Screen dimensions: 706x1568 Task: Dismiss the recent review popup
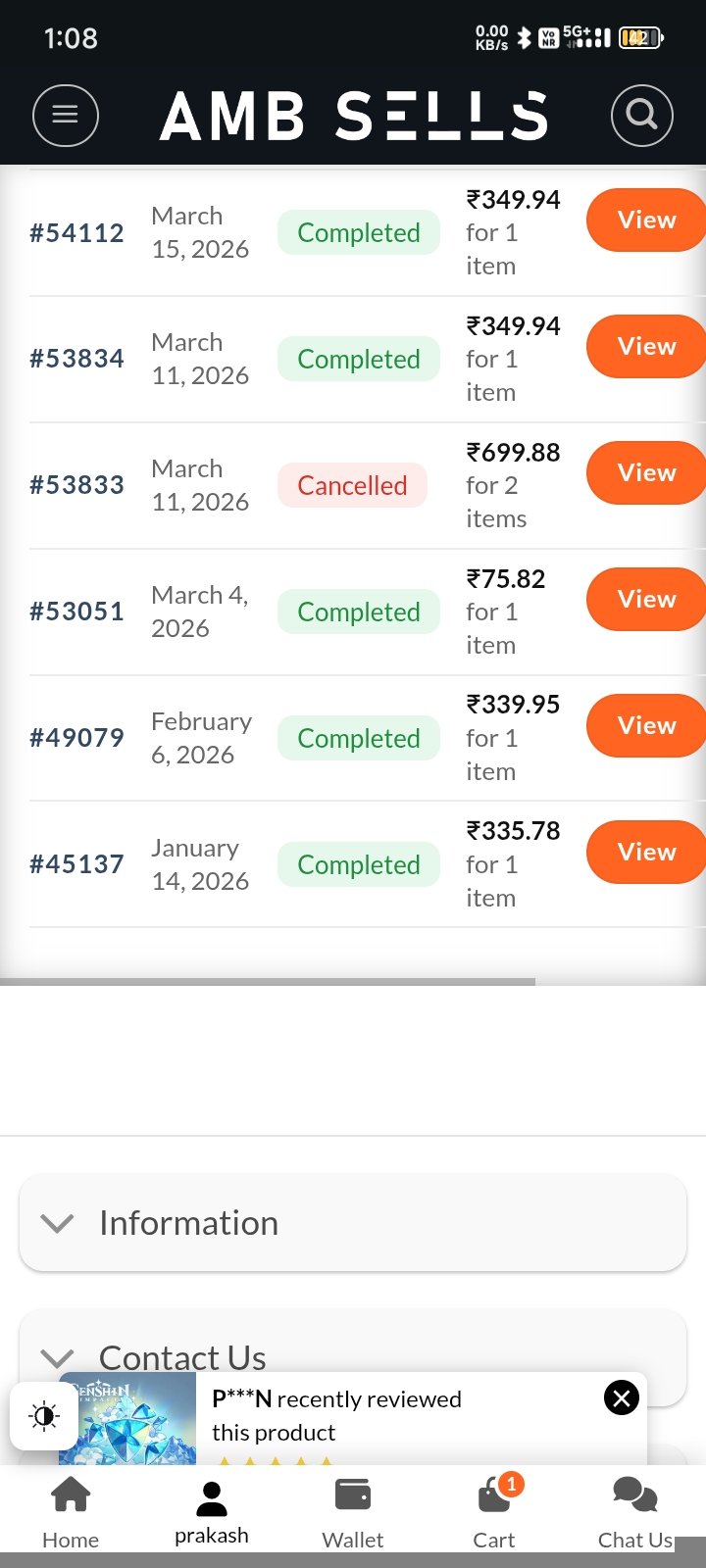pyautogui.click(x=622, y=1397)
